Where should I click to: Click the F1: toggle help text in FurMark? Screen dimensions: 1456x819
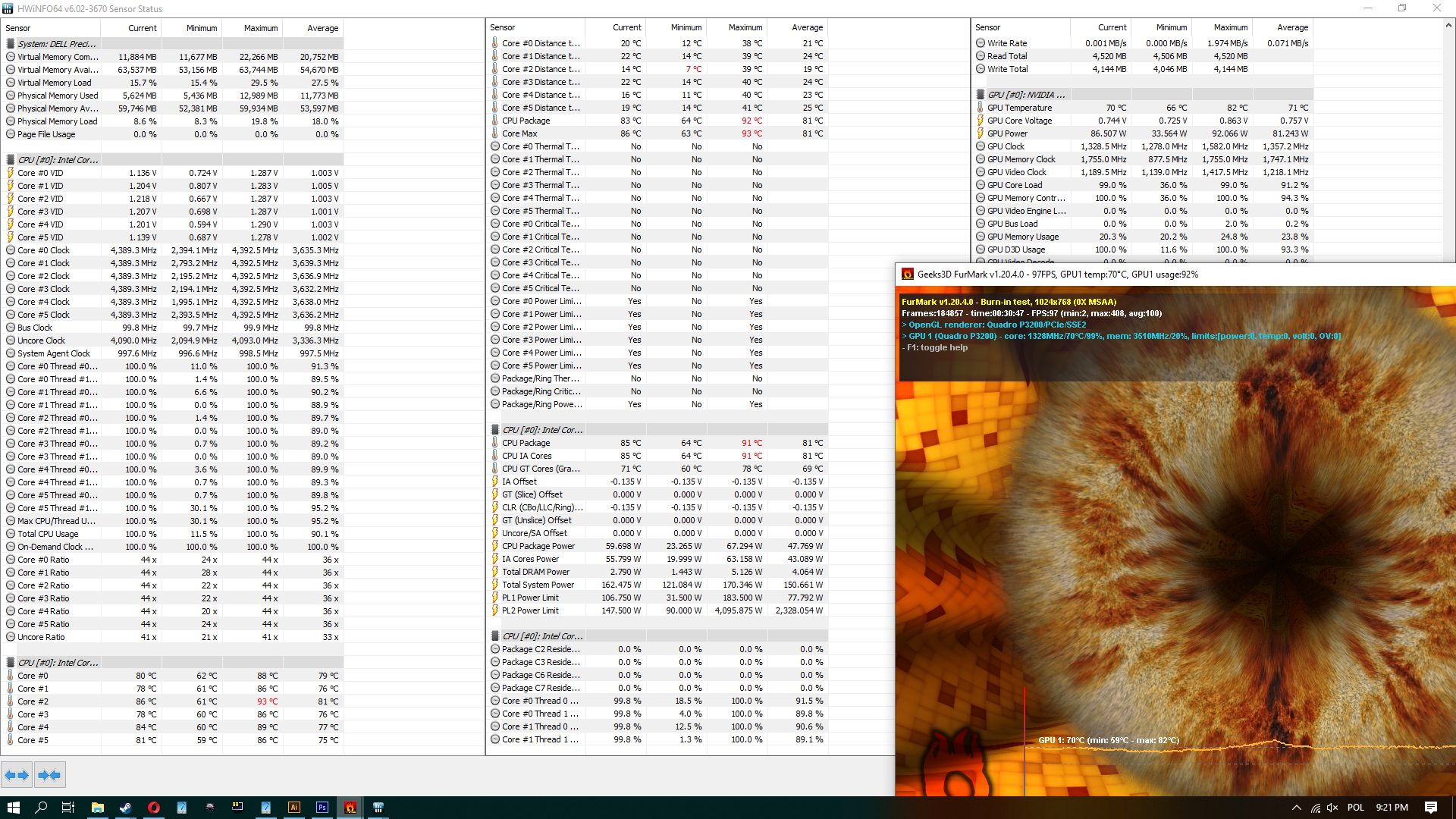tap(934, 347)
